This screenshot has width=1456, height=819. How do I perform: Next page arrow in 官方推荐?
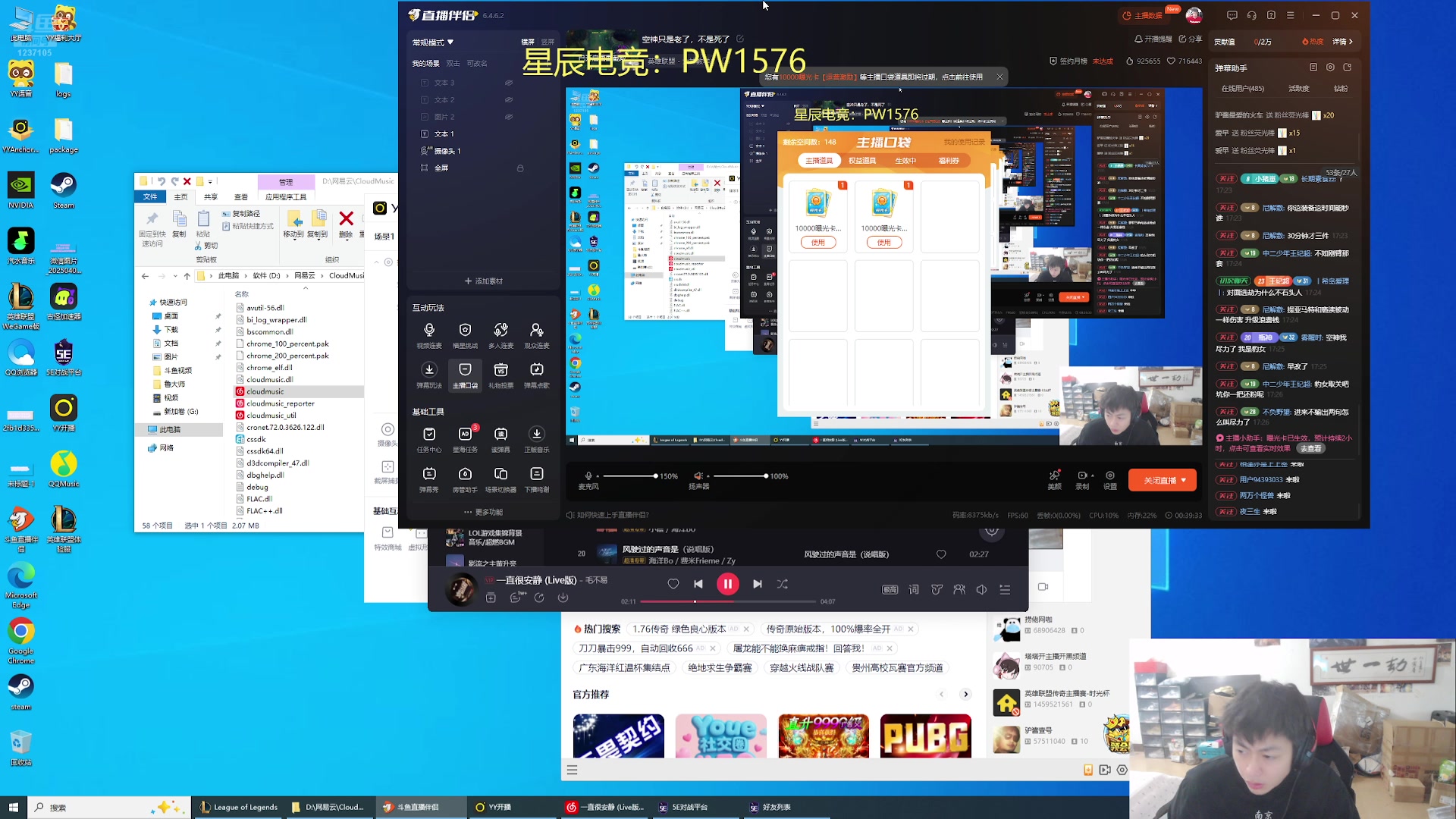965,694
